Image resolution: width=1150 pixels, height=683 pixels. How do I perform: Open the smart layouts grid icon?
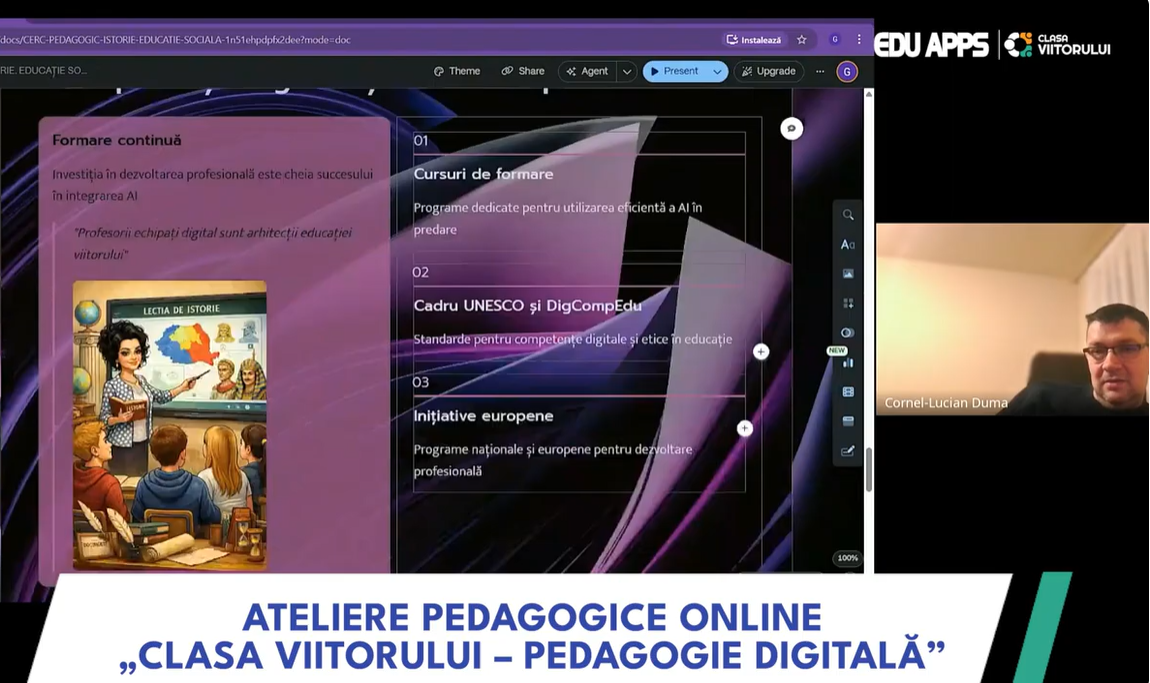click(x=848, y=303)
